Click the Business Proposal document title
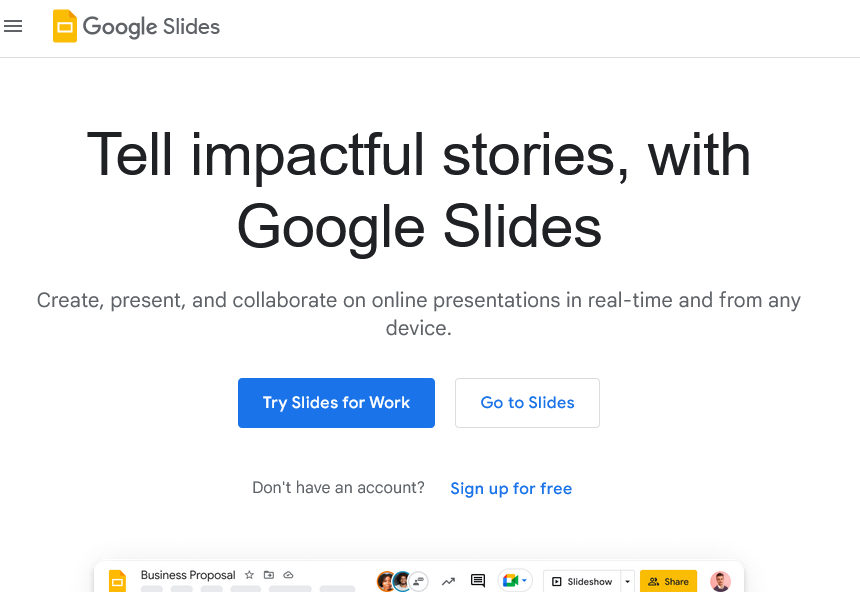Image resolution: width=860 pixels, height=592 pixels. pos(188,574)
